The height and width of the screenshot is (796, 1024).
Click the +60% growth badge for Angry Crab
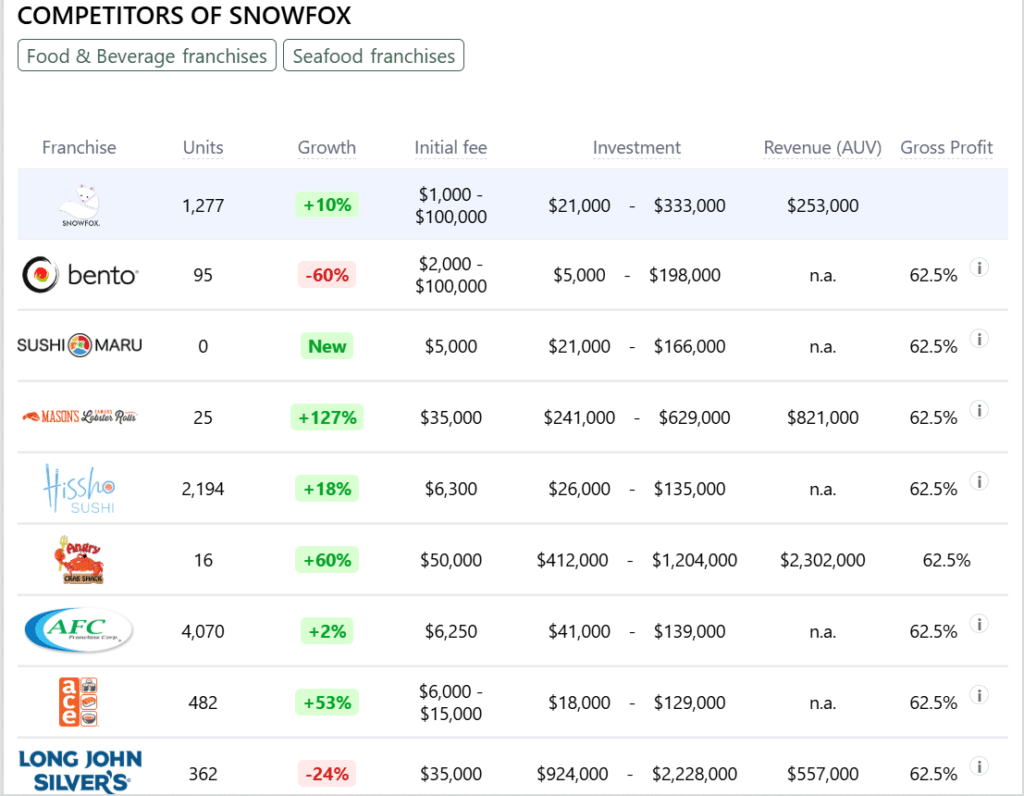[x=327, y=560]
